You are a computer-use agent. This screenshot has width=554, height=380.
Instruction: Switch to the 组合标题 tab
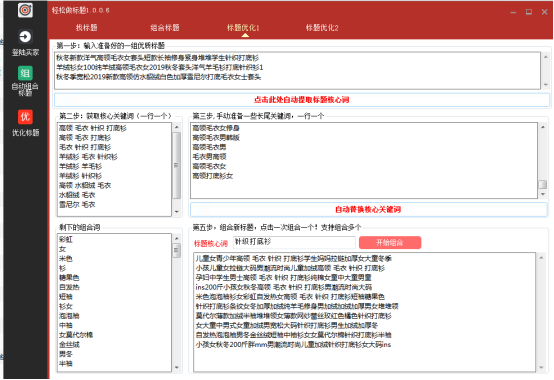(x=165, y=28)
